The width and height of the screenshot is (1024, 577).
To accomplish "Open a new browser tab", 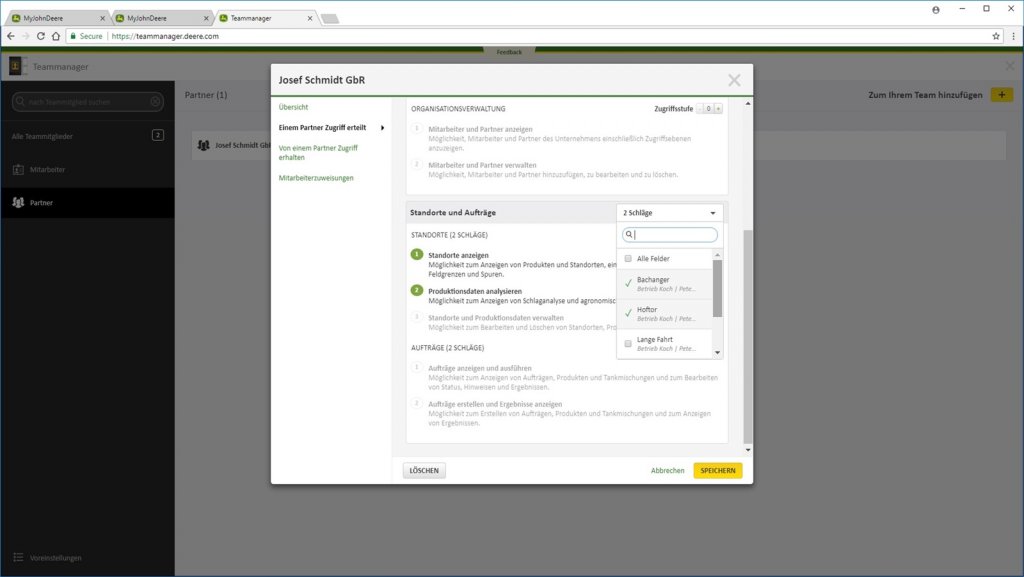I will 330,18.
